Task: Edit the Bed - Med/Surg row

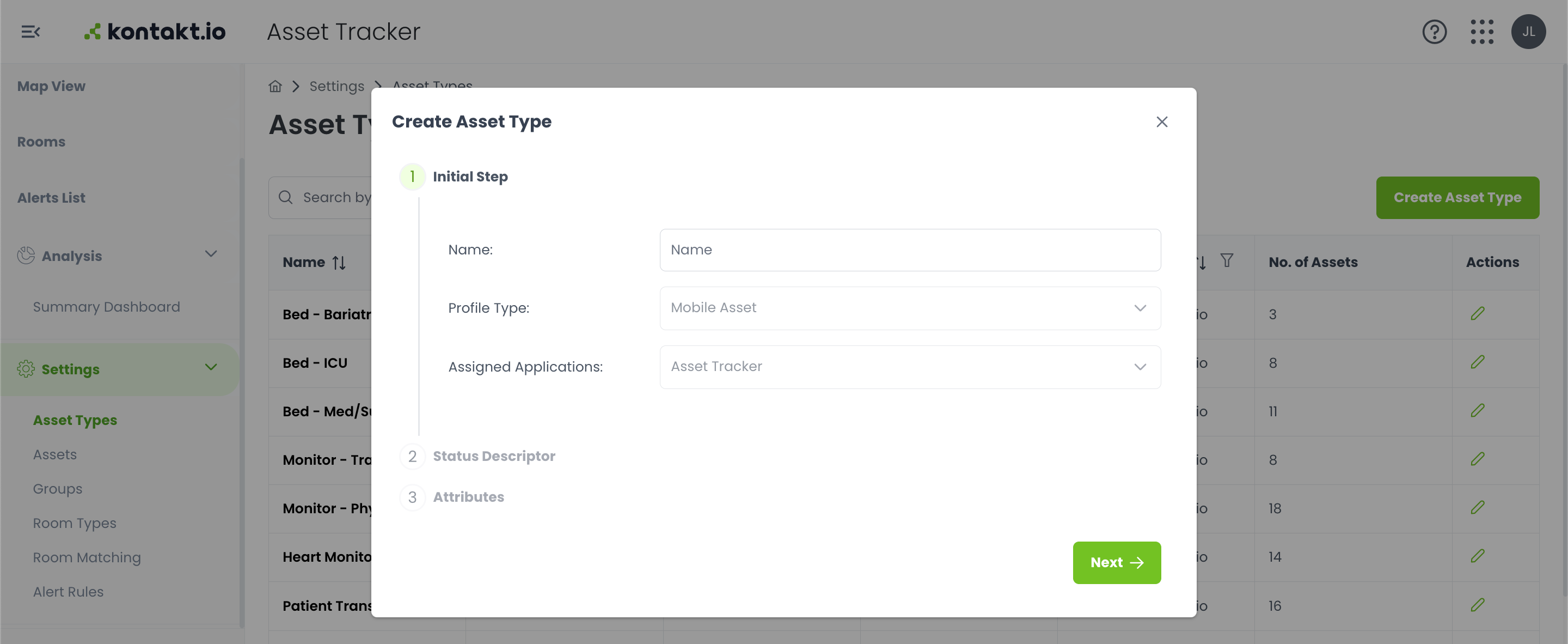Action: click(x=1477, y=411)
